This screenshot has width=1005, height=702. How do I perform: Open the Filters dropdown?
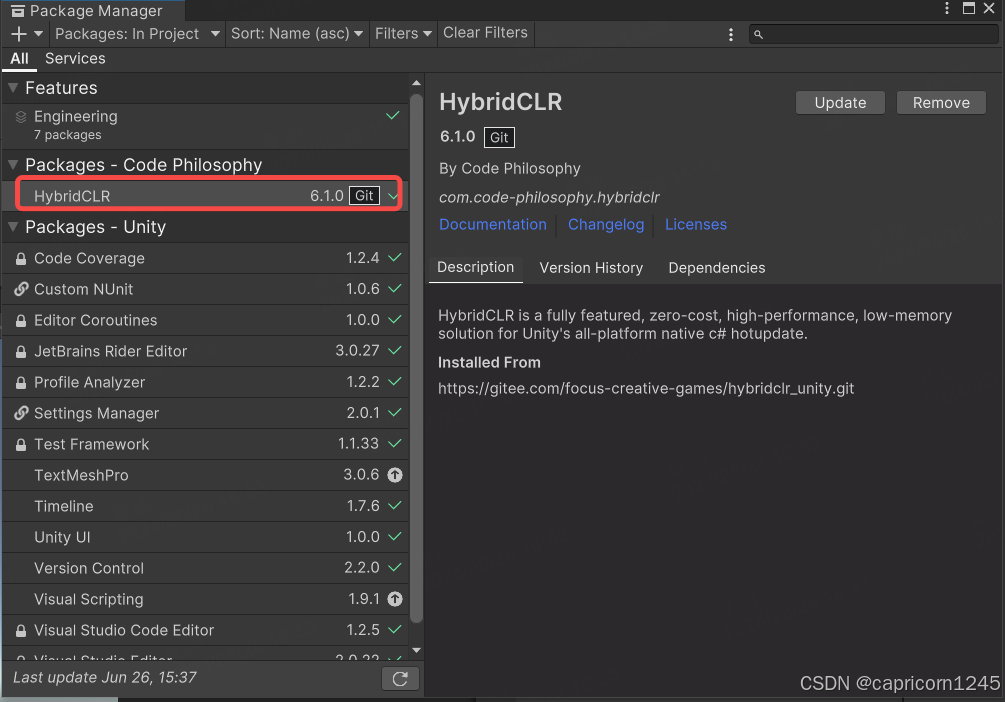click(403, 33)
